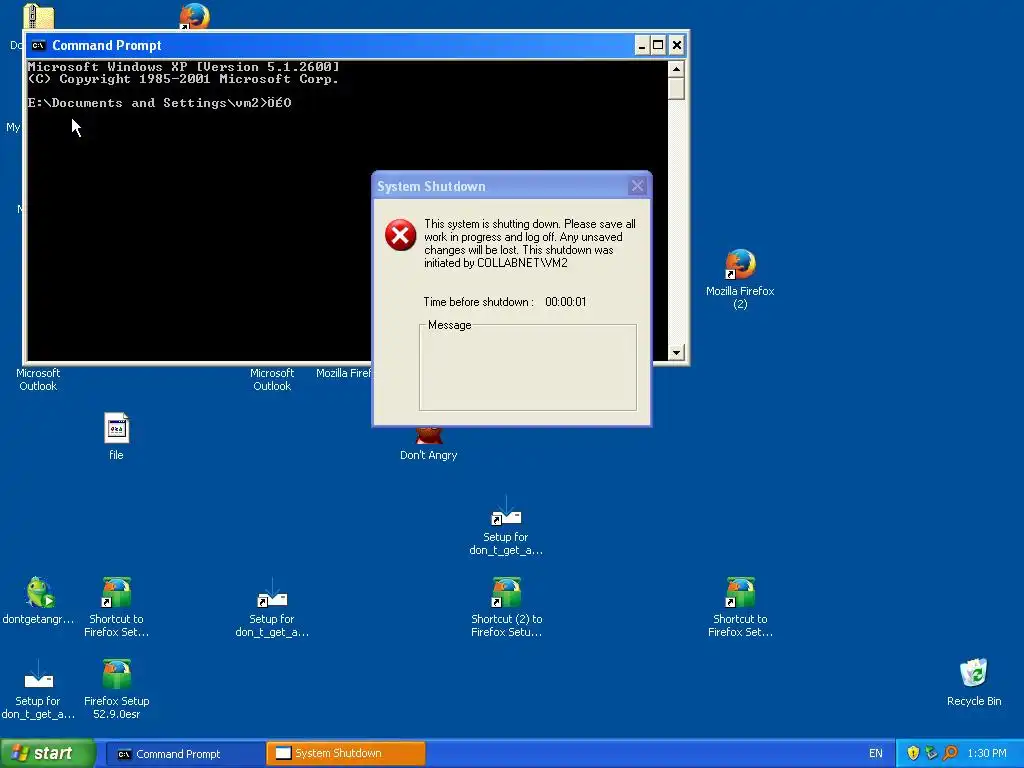The image size is (1024, 768).
Task: Select dontgetangr... frog icon
Action: [39, 592]
